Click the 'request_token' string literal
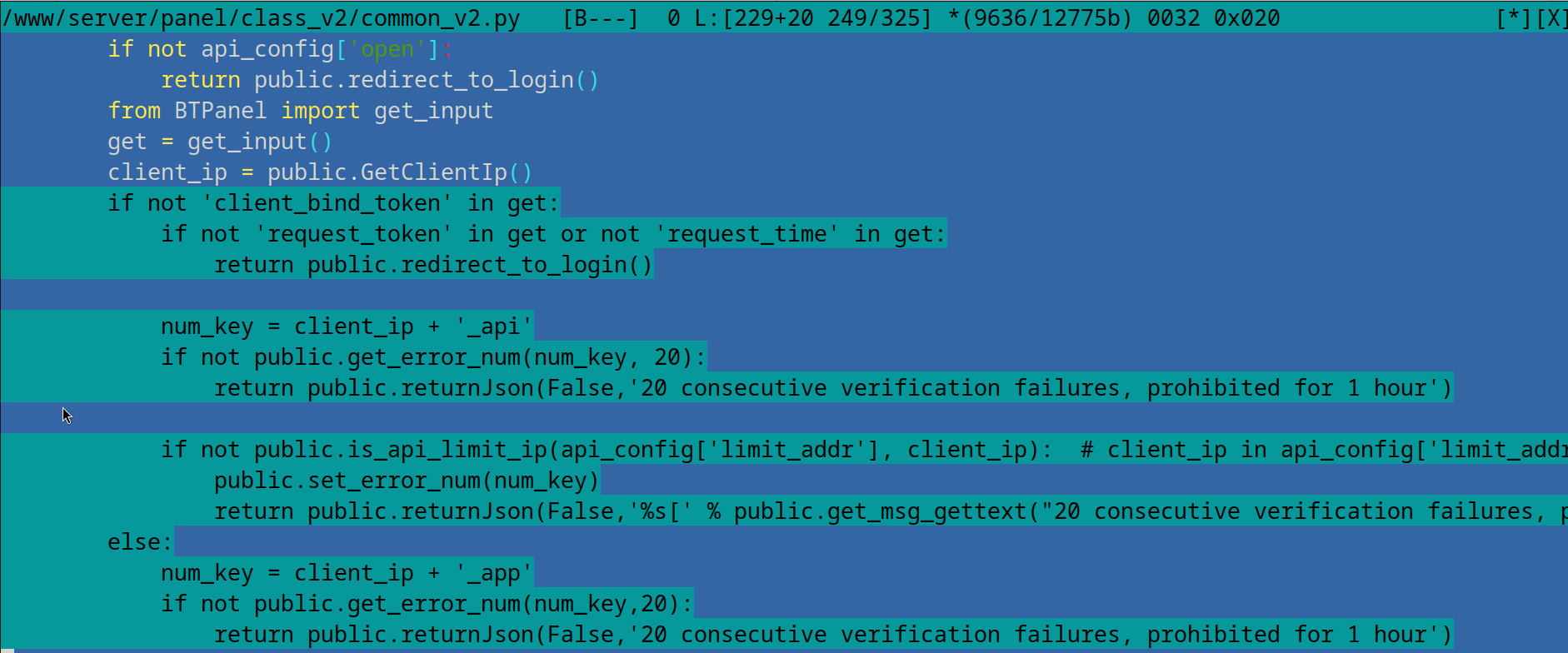Screen dimensions: 1568x653 click(x=353, y=234)
